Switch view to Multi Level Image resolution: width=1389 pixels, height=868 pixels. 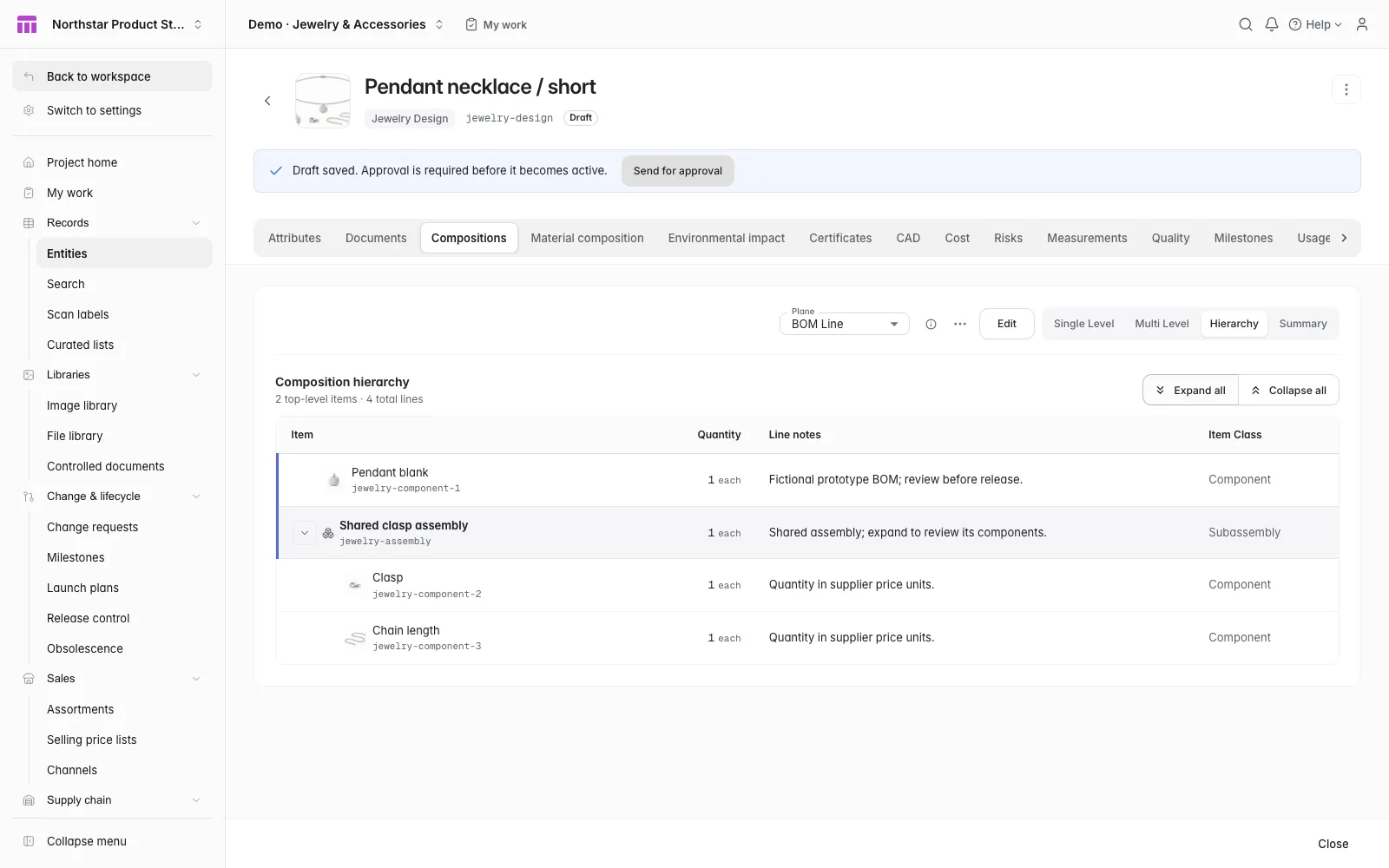[x=1162, y=324]
